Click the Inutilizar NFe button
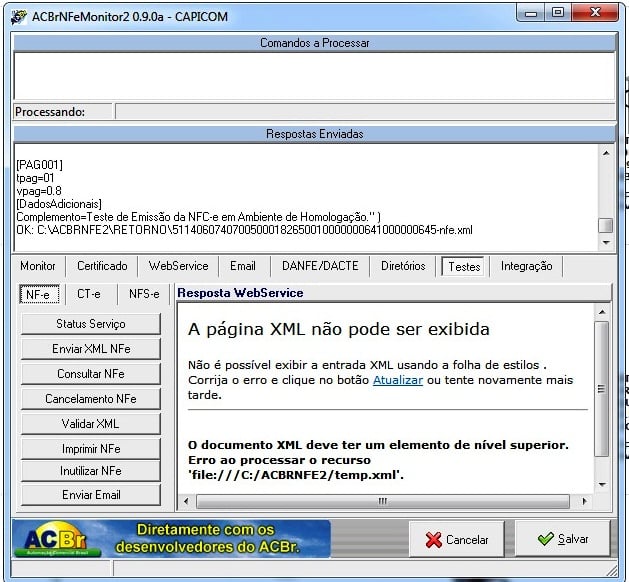The height and width of the screenshot is (582, 629). 91,470
